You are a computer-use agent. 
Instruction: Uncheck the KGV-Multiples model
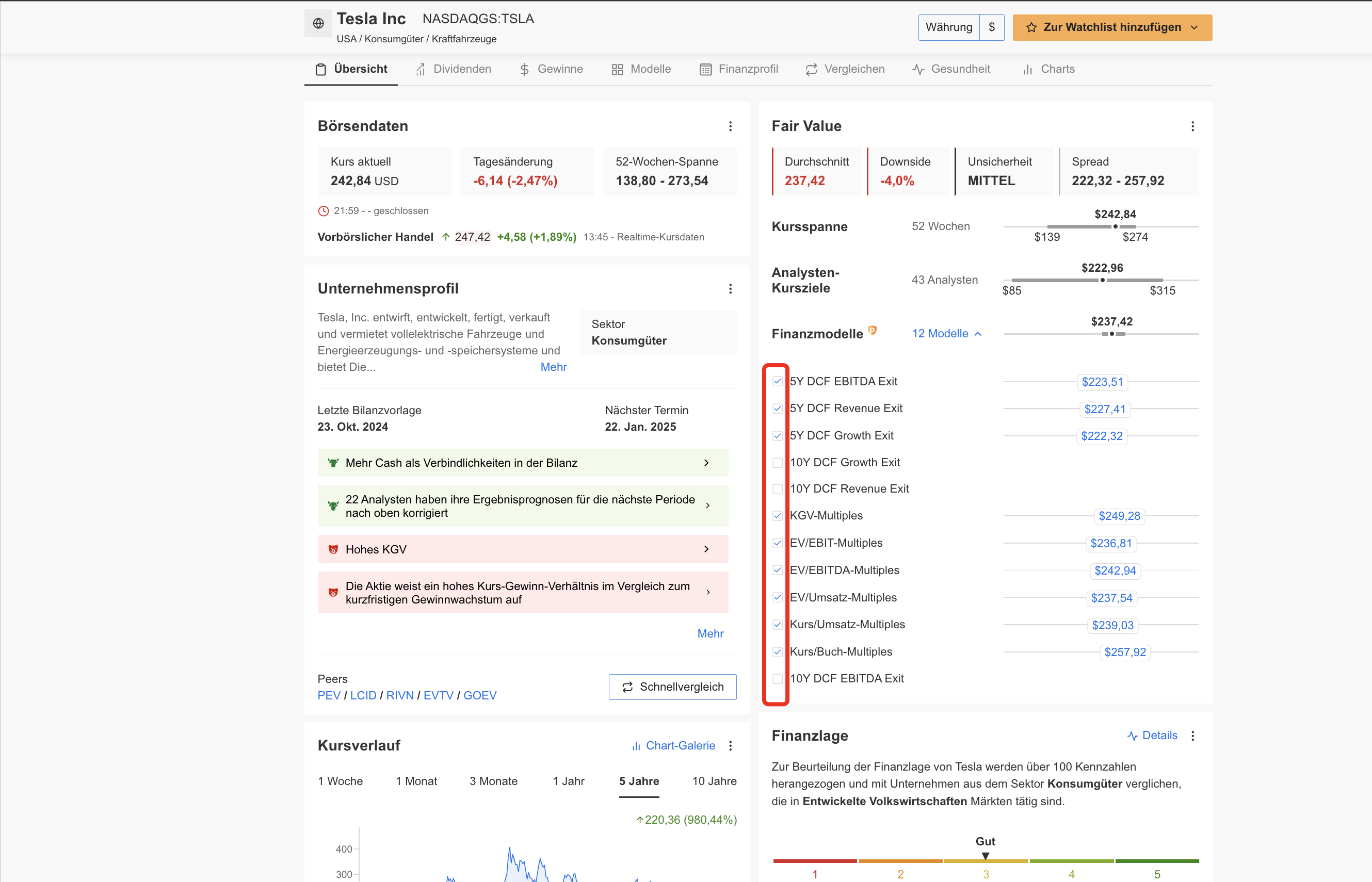pos(778,516)
